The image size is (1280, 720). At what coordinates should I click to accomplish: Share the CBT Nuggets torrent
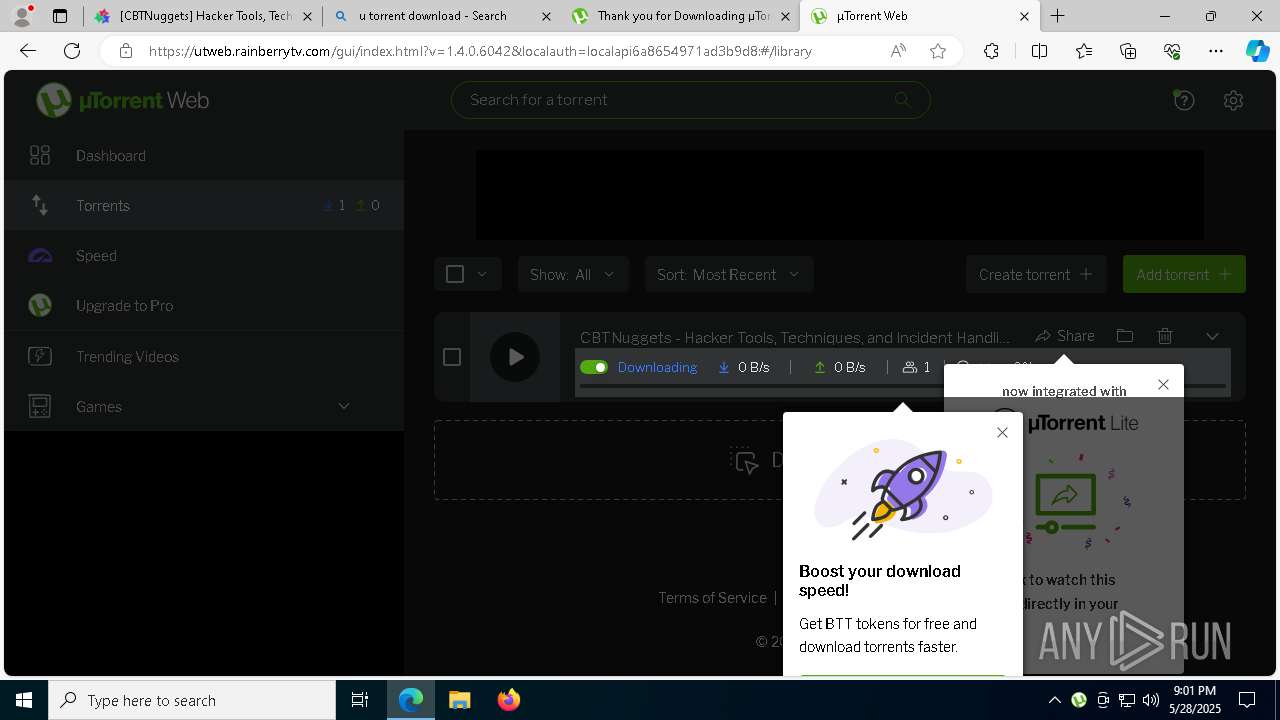[1065, 336]
